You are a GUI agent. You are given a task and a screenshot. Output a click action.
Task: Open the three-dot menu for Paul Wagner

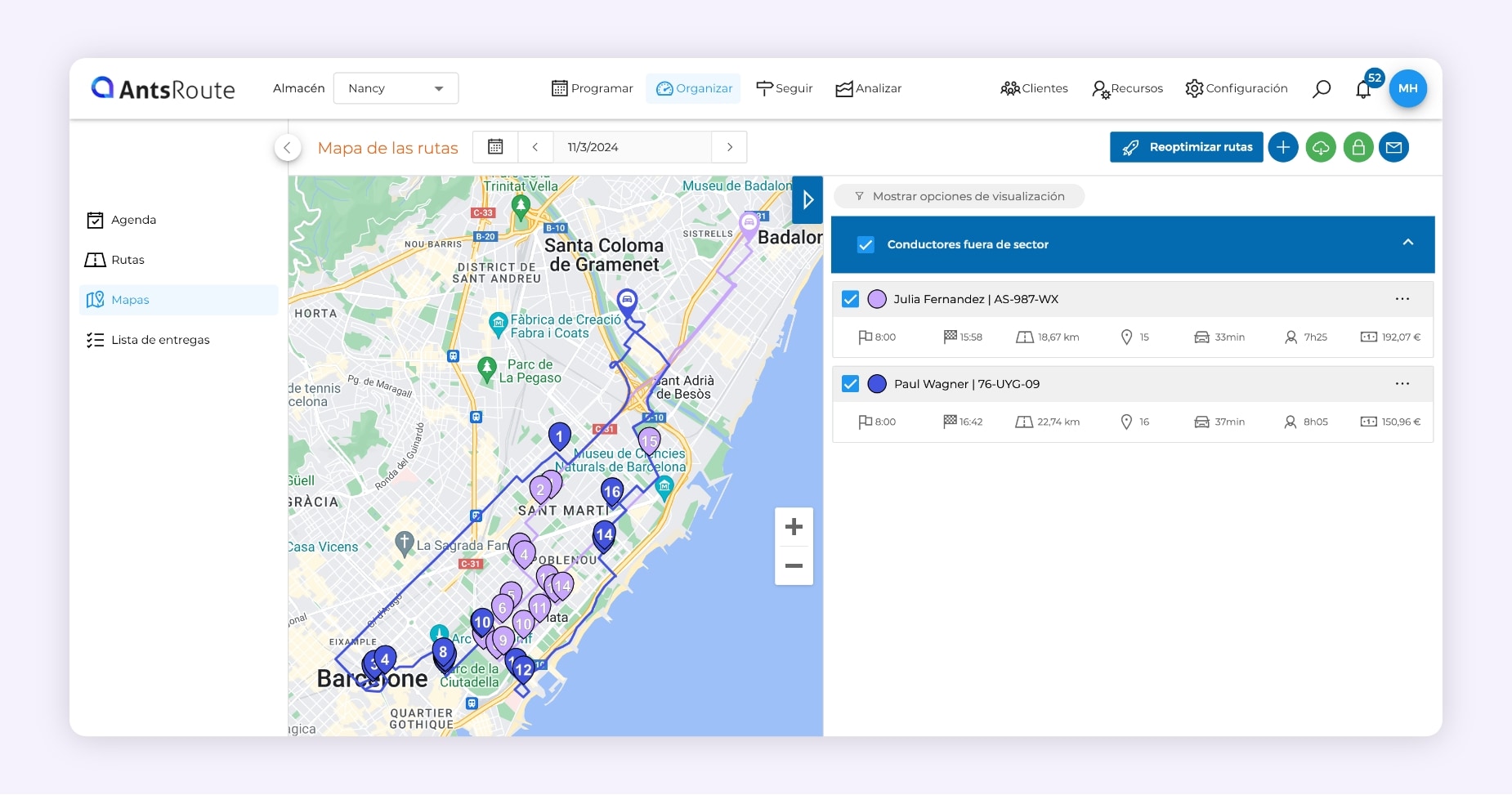click(x=1403, y=383)
